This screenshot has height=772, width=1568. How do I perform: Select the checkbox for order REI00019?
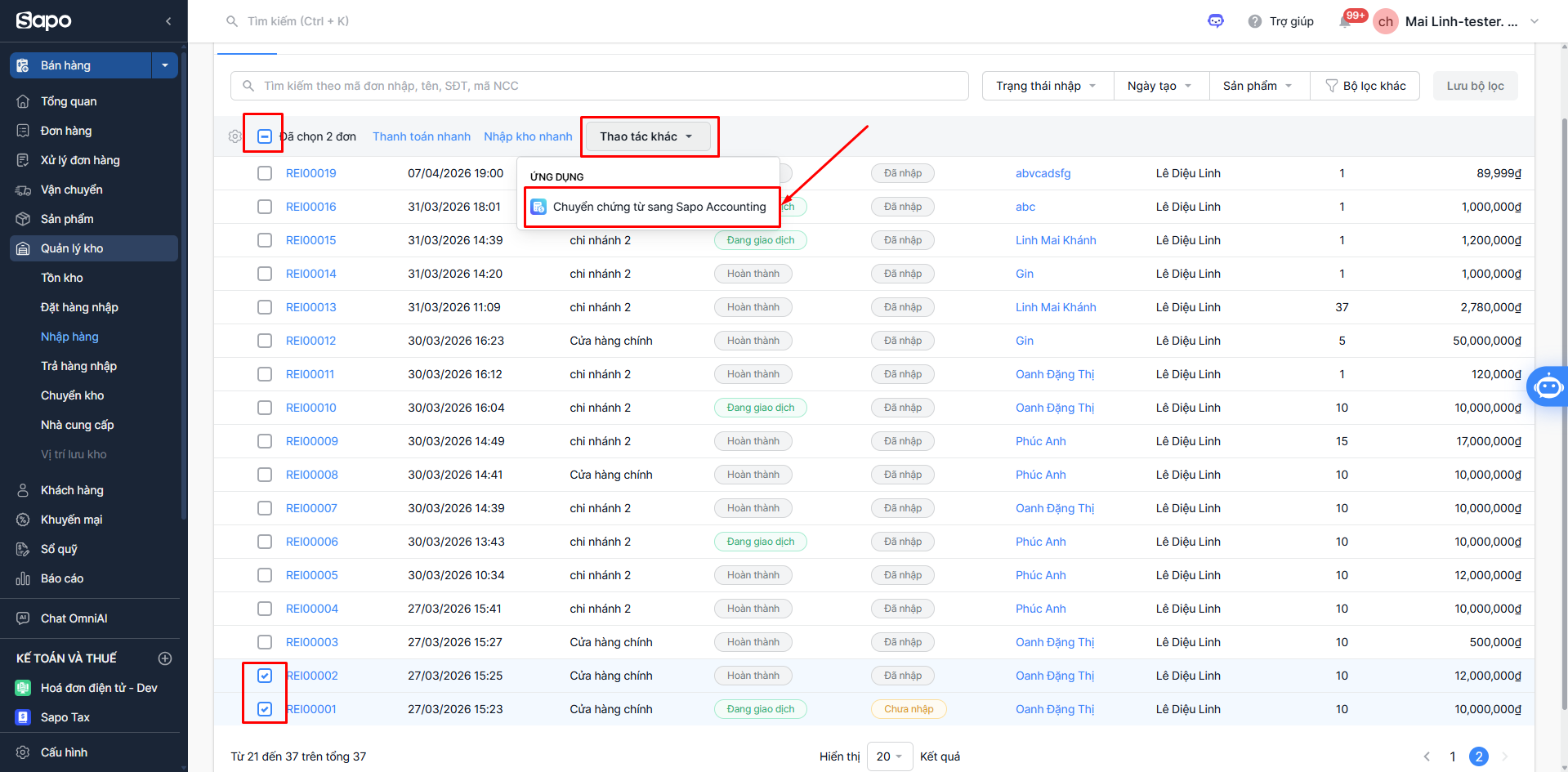(265, 173)
